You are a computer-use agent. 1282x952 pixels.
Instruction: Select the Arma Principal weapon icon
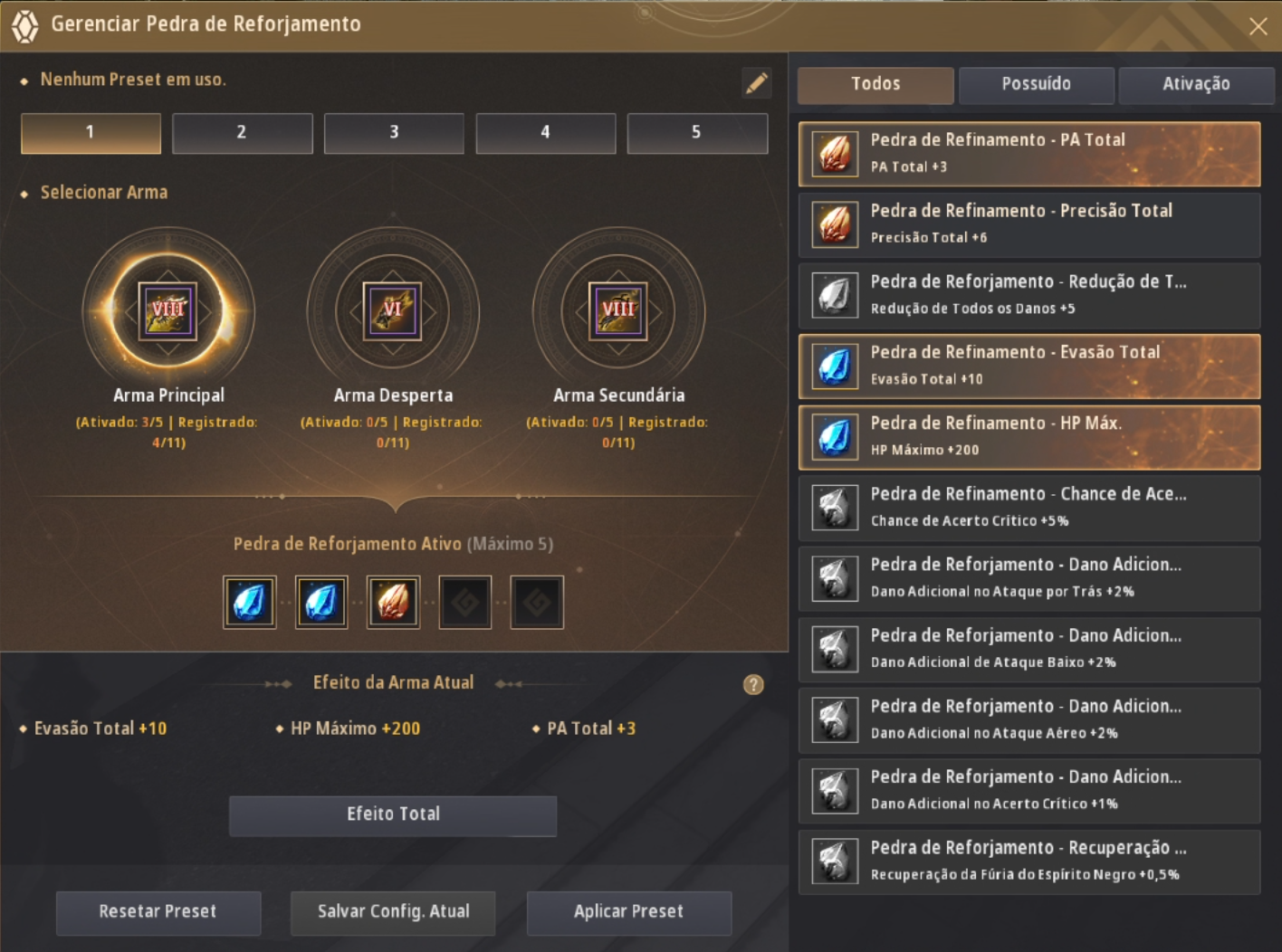pyautogui.click(x=167, y=310)
